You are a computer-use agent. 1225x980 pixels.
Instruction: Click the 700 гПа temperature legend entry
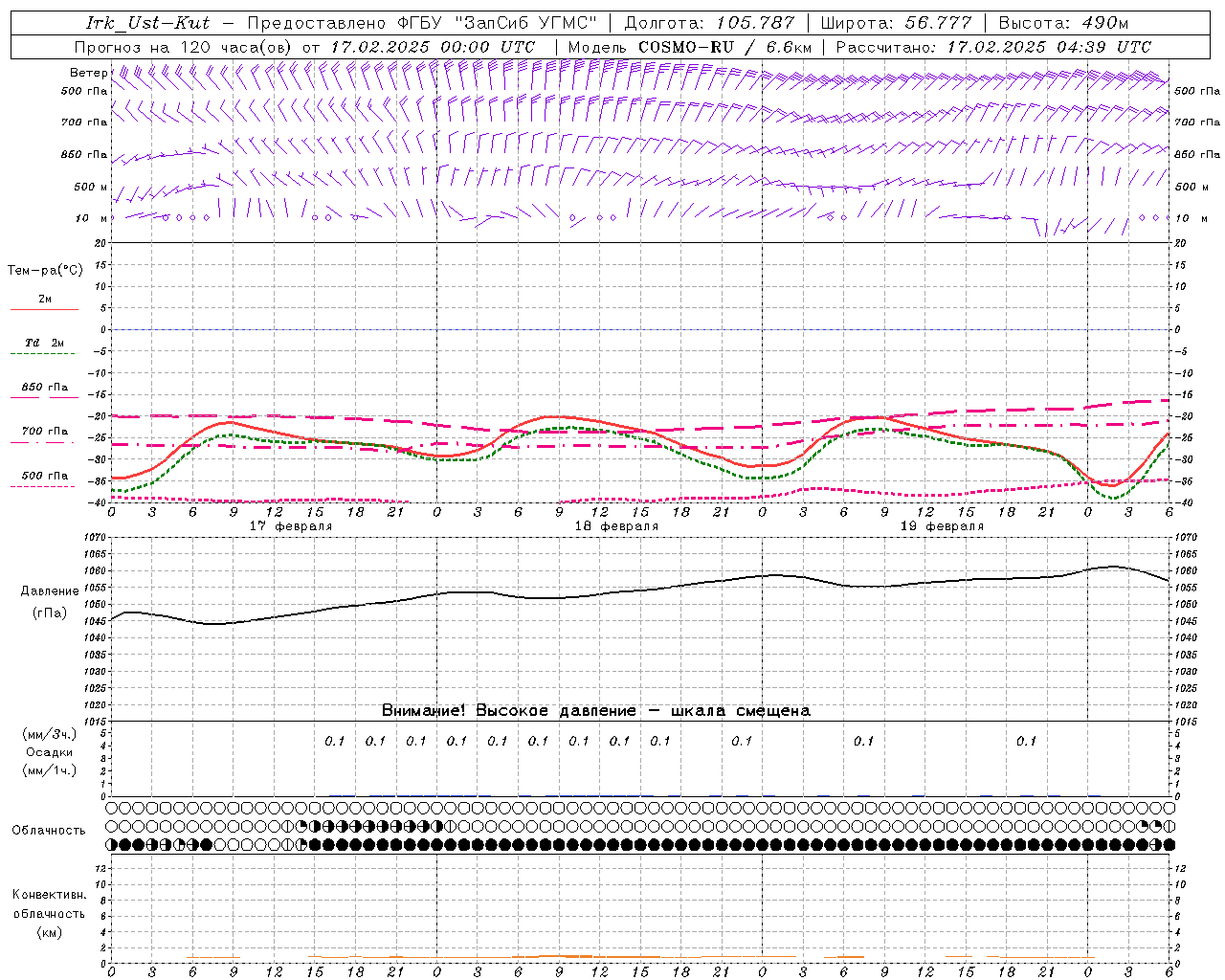point(45,432)
